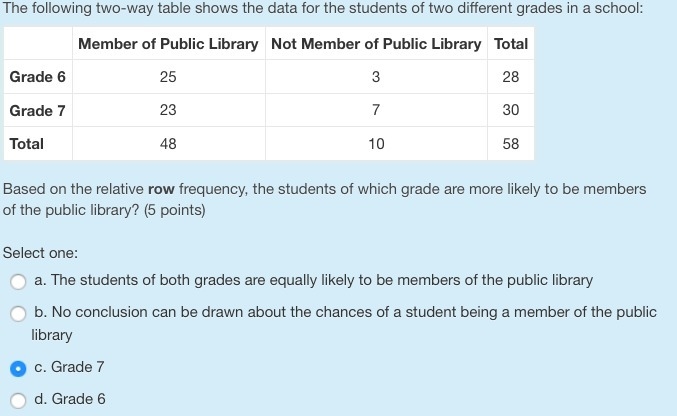Click the grand total cell showing 58
Screen dimensions: 677x416
click(511, 144)
